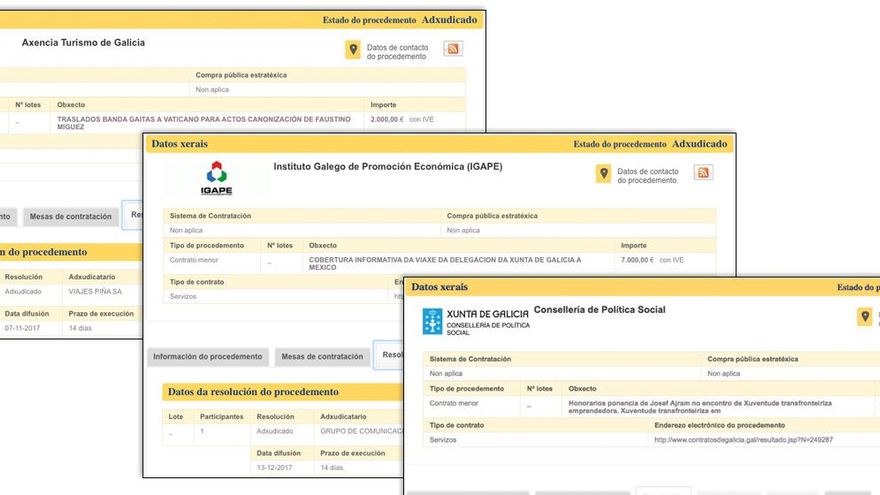Viewport: 880px width, 495px height.
Task: Click the location pin icon in Axencia Turismo panel
Action: tap(353, 51)
